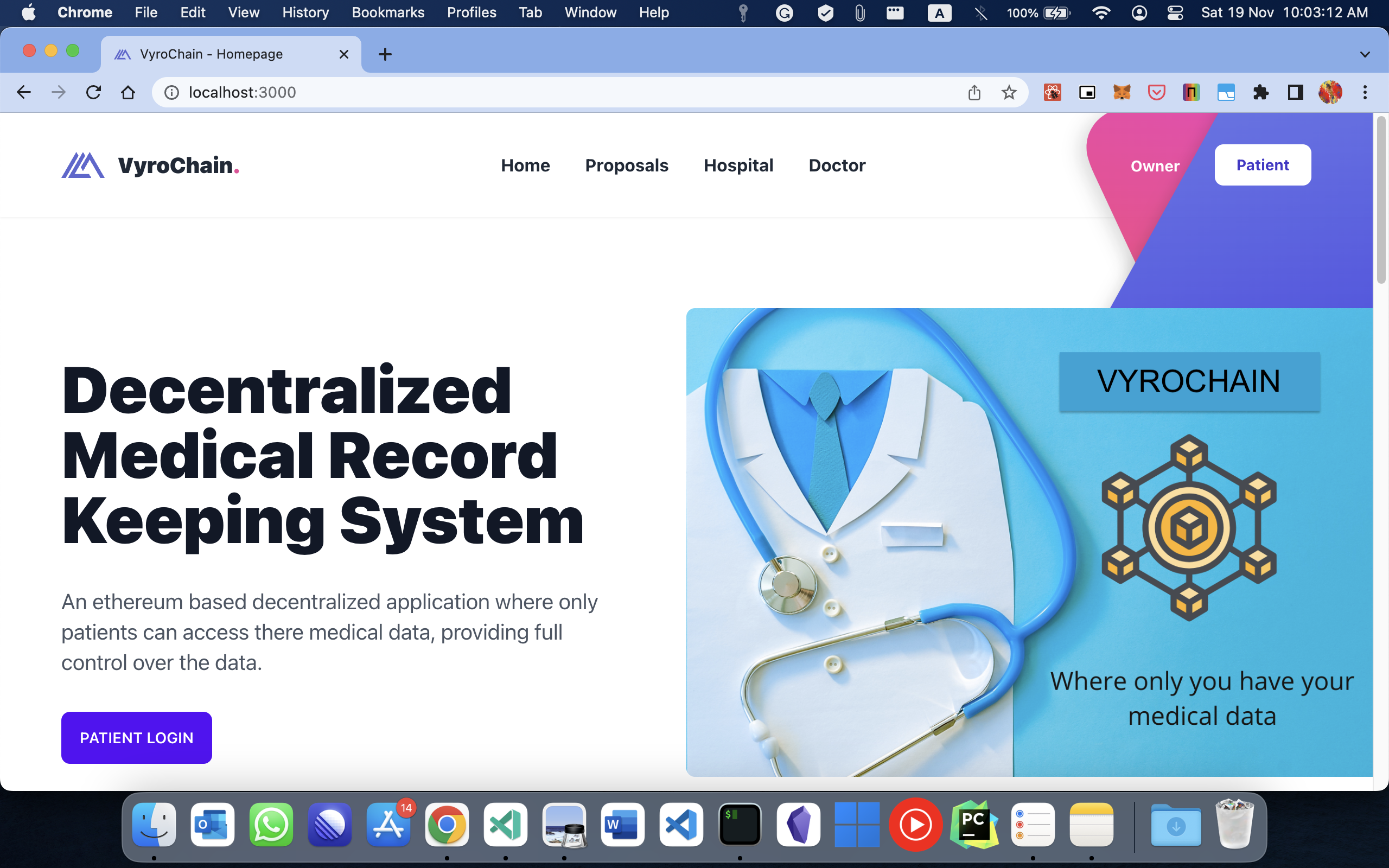Screen dimensions: 1389x868
Task: Open the MetaMask fox extension
Action: tap(1122, 92)
